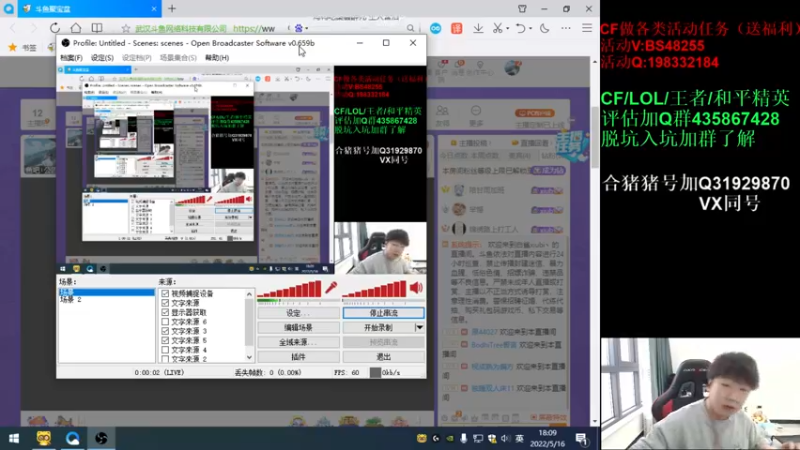Switch to QQ Browser in taskbar
The image size is (800, 450).
[x=72, y=438]
